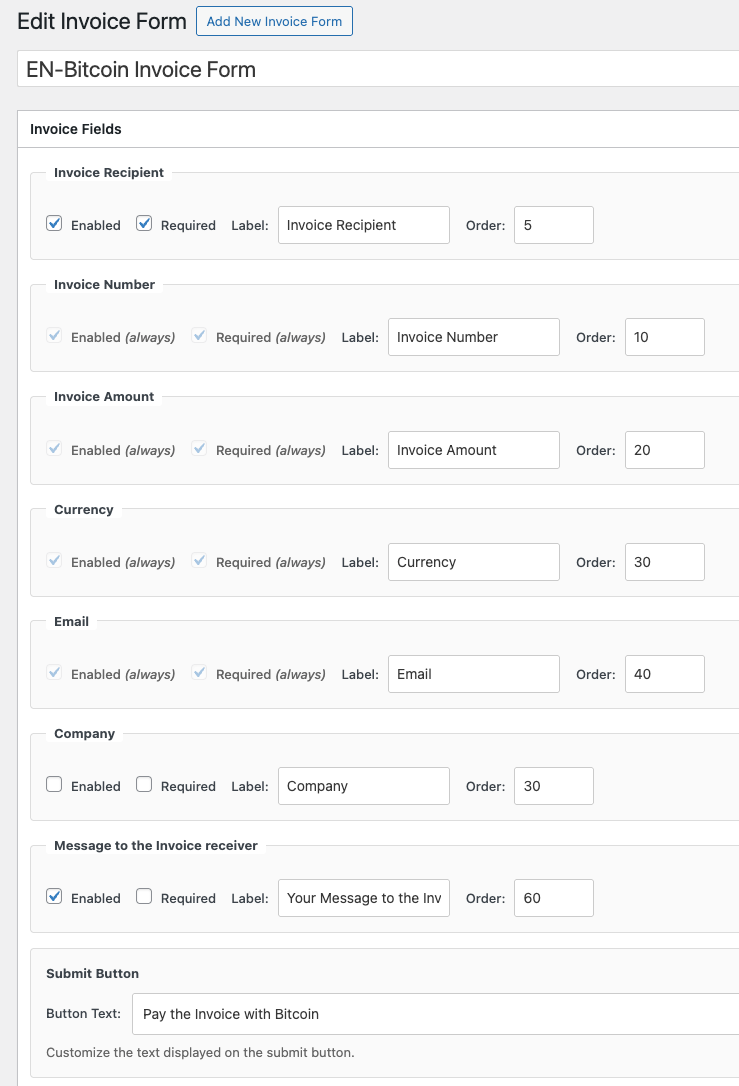739x1086 pixels.
Task: Uncheck Required for Invoice Recipient
Action: pos(145,223)
